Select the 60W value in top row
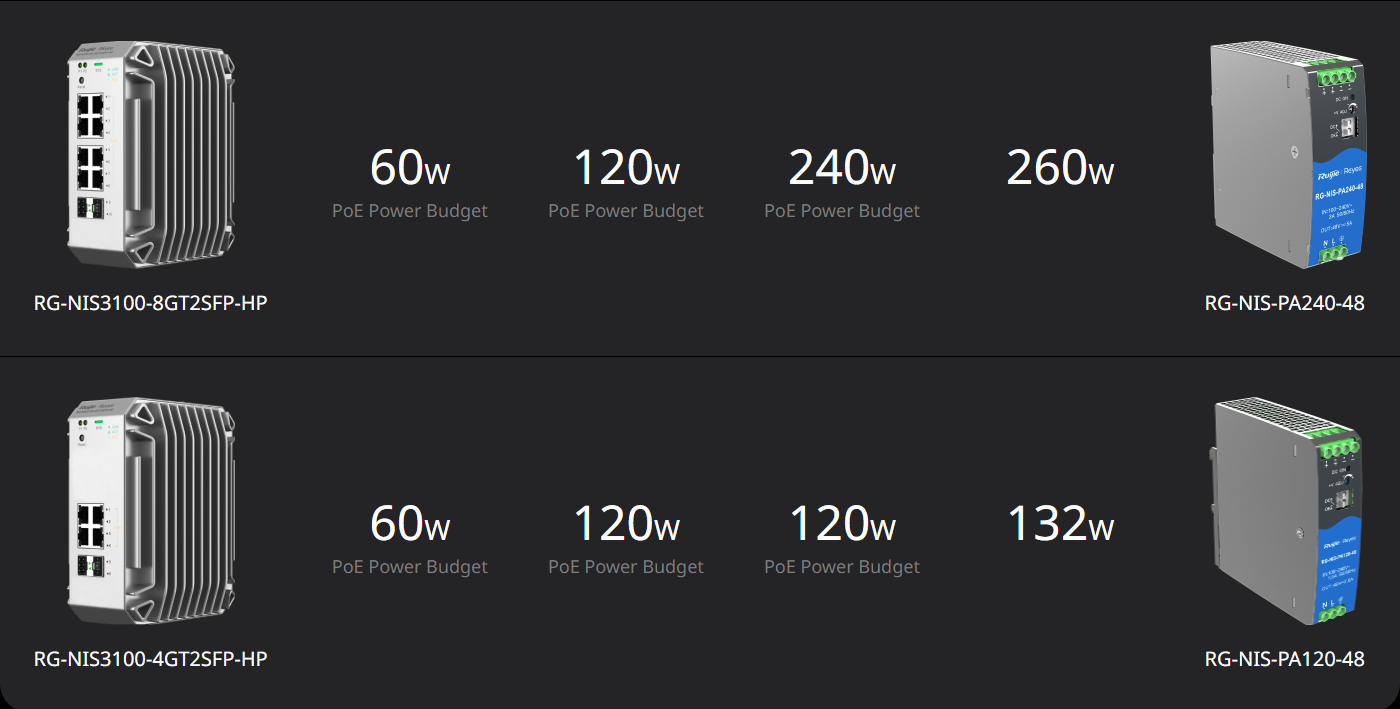 tap(410, 167)
